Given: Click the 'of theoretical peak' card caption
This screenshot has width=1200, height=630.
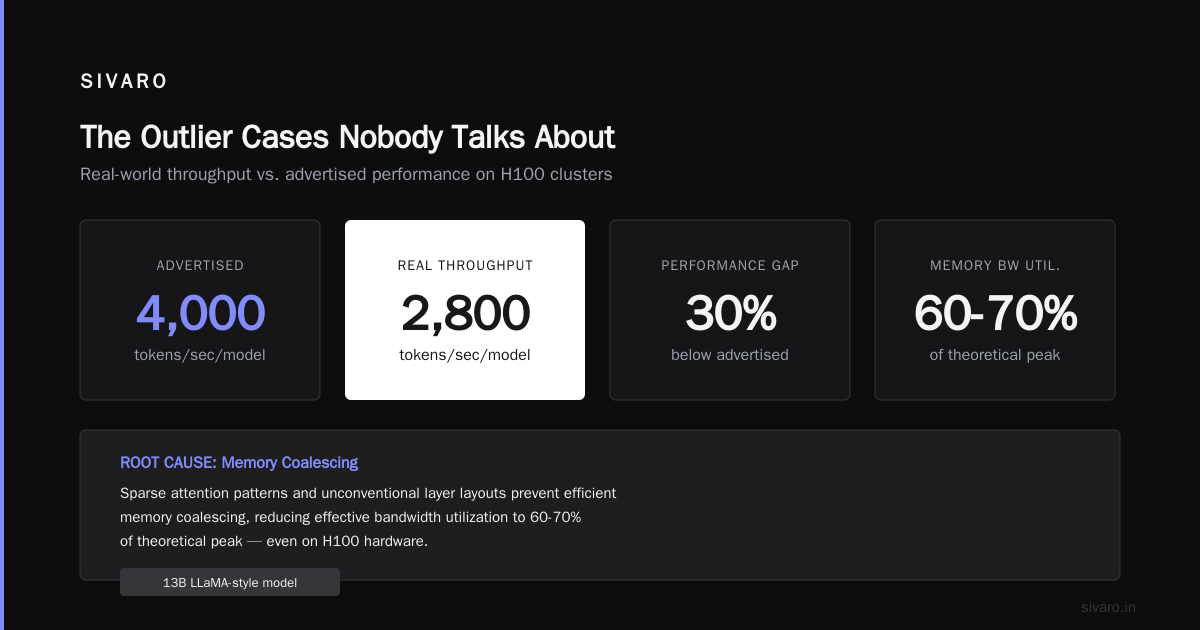Looking at the screenshot, I should (x=995, y=355).
